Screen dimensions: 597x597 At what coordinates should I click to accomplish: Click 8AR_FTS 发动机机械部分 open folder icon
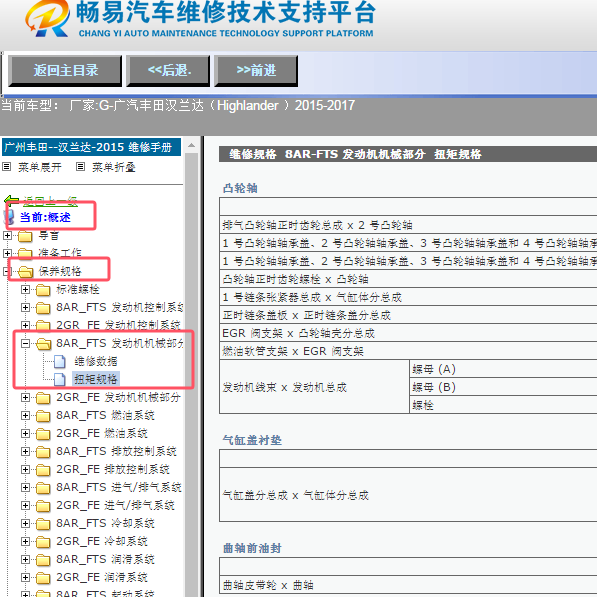(x=44, y=344)
